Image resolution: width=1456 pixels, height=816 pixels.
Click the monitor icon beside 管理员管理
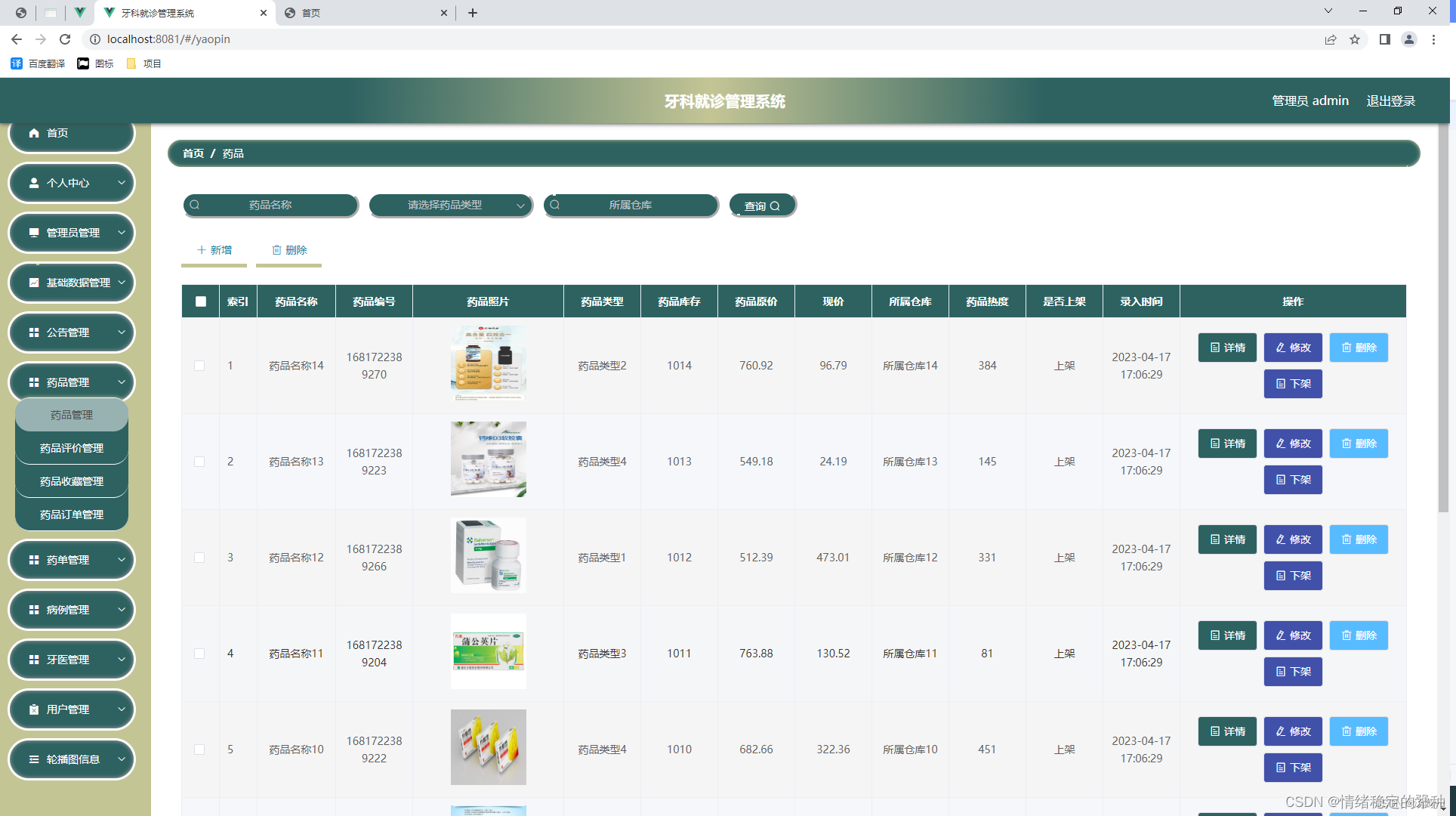34,233
